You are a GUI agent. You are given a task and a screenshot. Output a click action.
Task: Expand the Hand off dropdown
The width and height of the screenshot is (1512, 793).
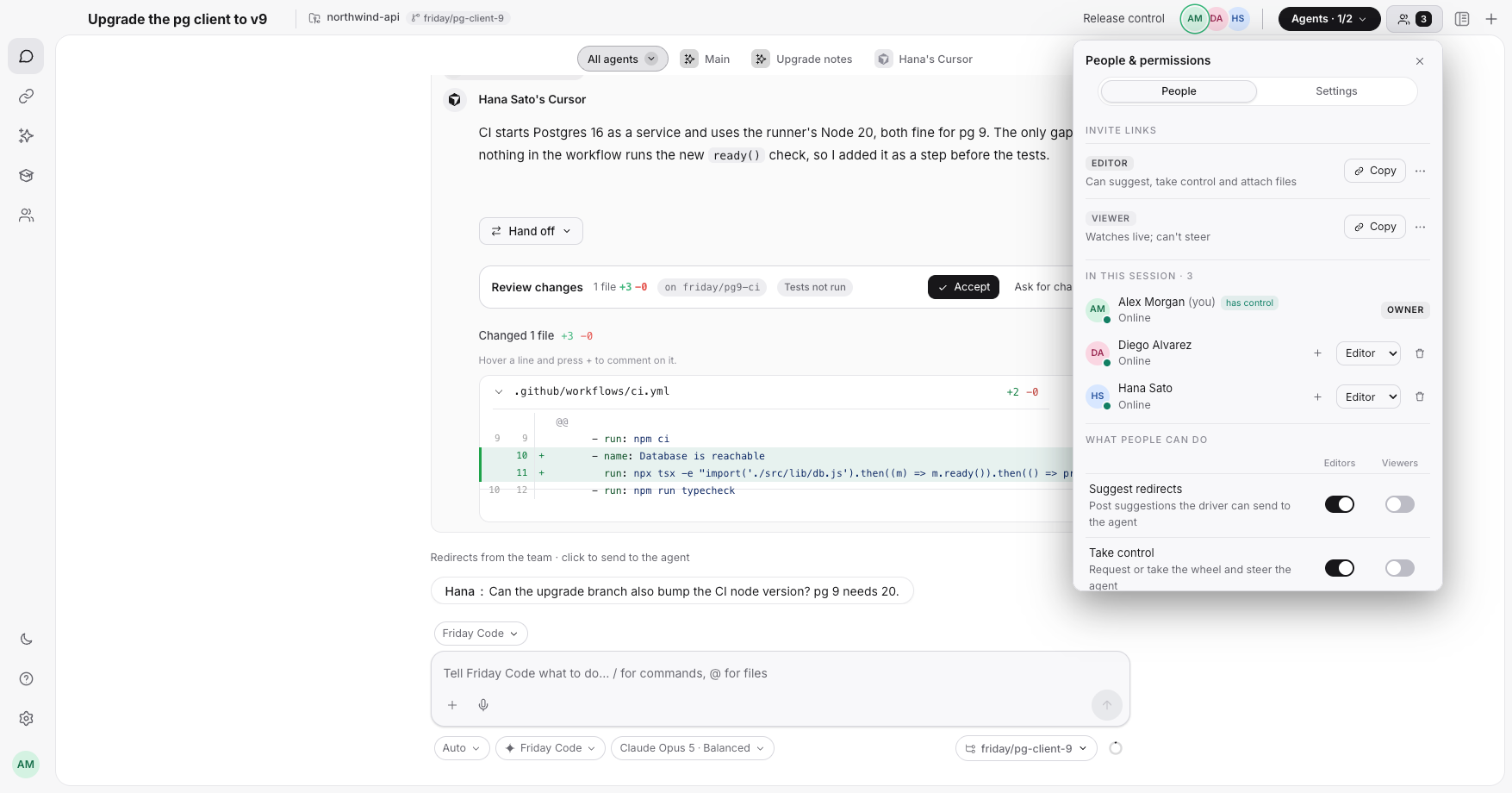tap(531, 231)
